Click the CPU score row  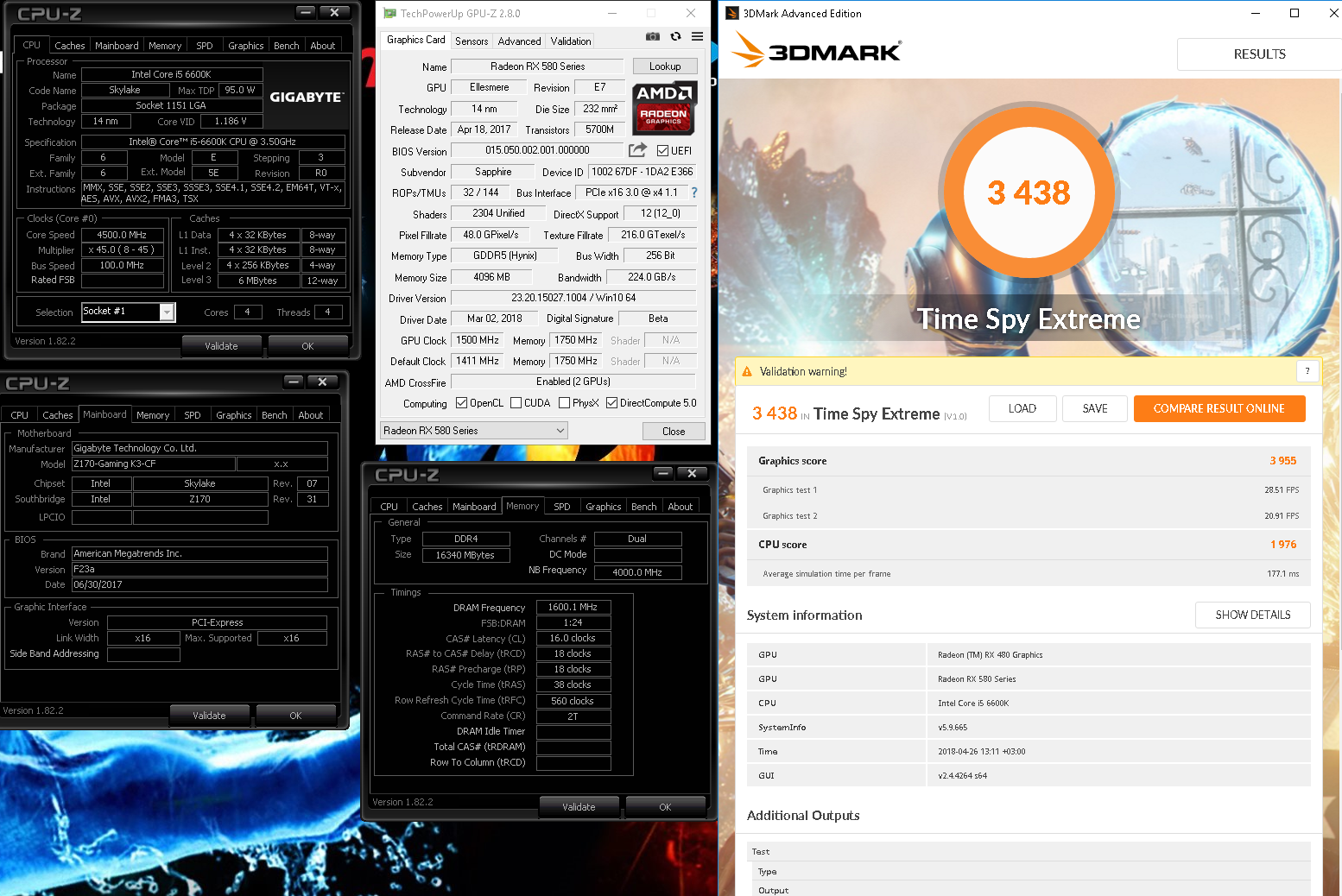tap(1029, 545)
